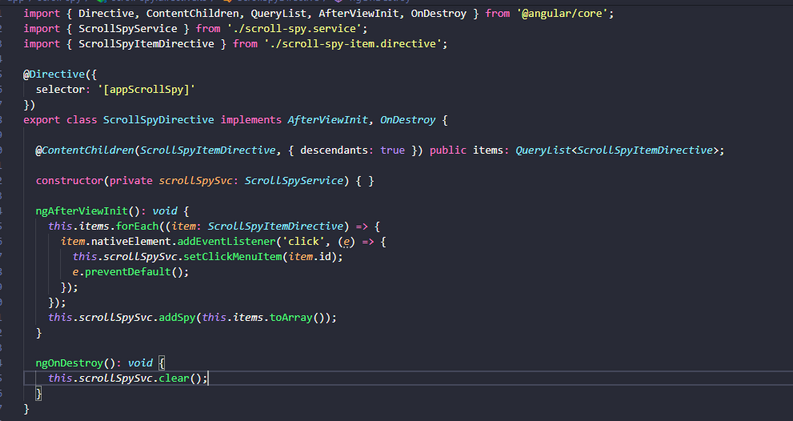Click ScrollSpyService in the second import line

(x=128, y=29)
